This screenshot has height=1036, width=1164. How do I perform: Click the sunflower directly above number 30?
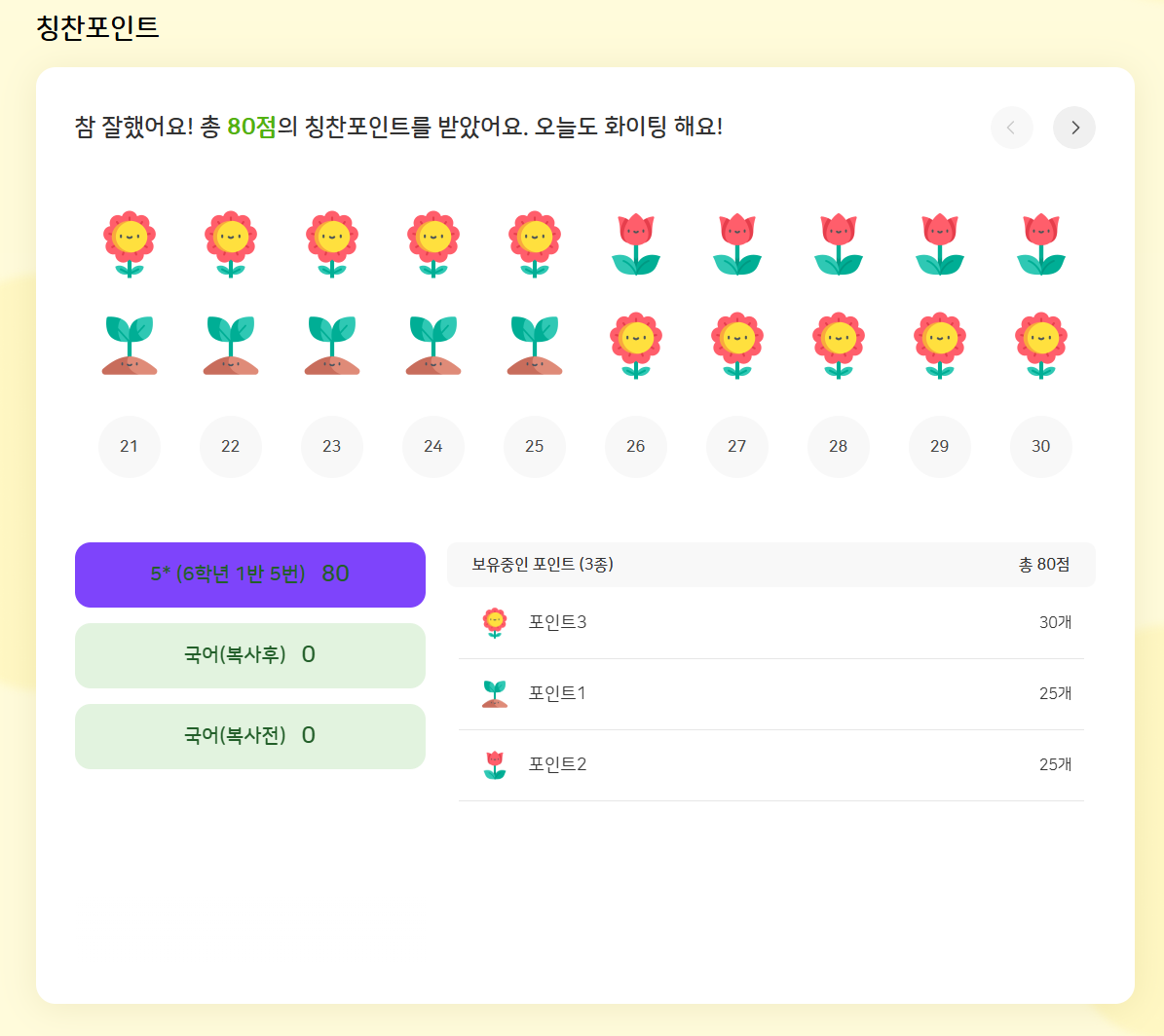[x=1041, y=346]
